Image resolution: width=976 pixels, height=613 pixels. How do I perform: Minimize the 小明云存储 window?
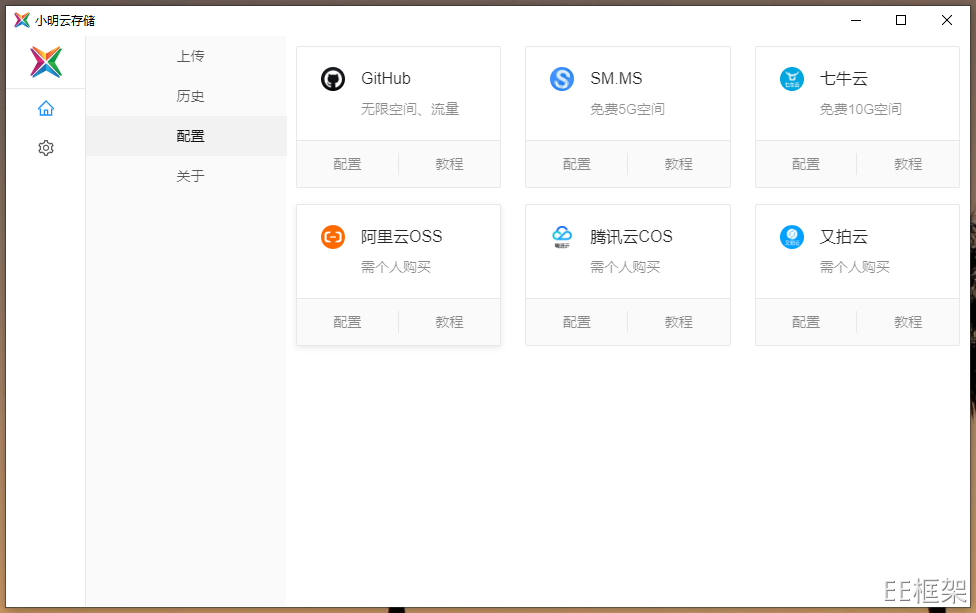856,20
